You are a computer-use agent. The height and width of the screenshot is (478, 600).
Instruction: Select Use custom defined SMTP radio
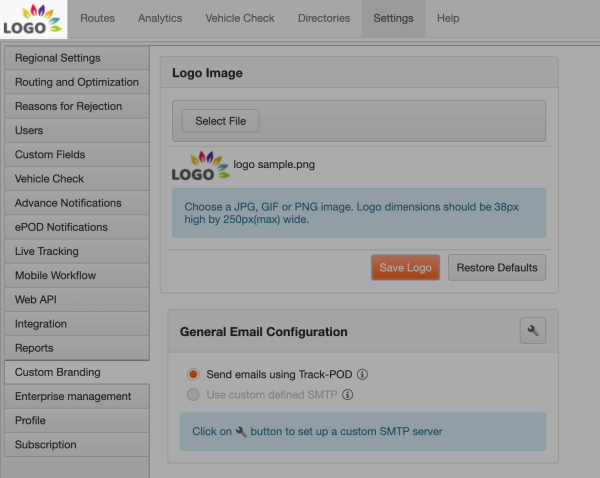(193, 394)
